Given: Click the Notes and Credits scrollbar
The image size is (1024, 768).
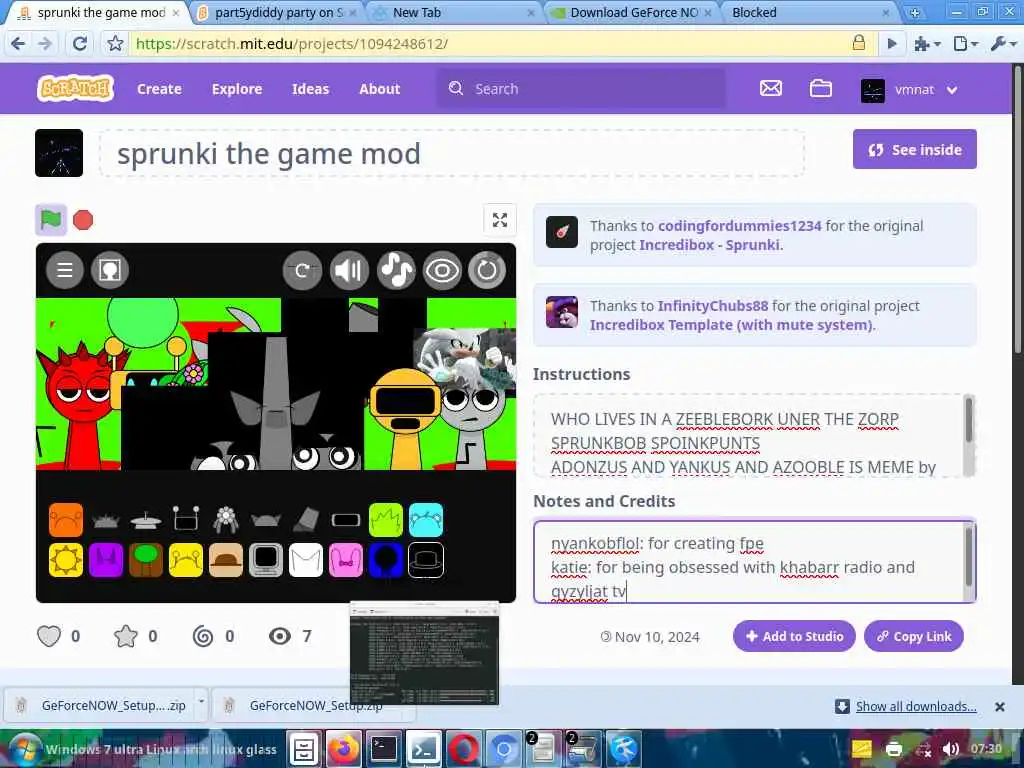Looking at the screenshot, I should tap(968, 559).
